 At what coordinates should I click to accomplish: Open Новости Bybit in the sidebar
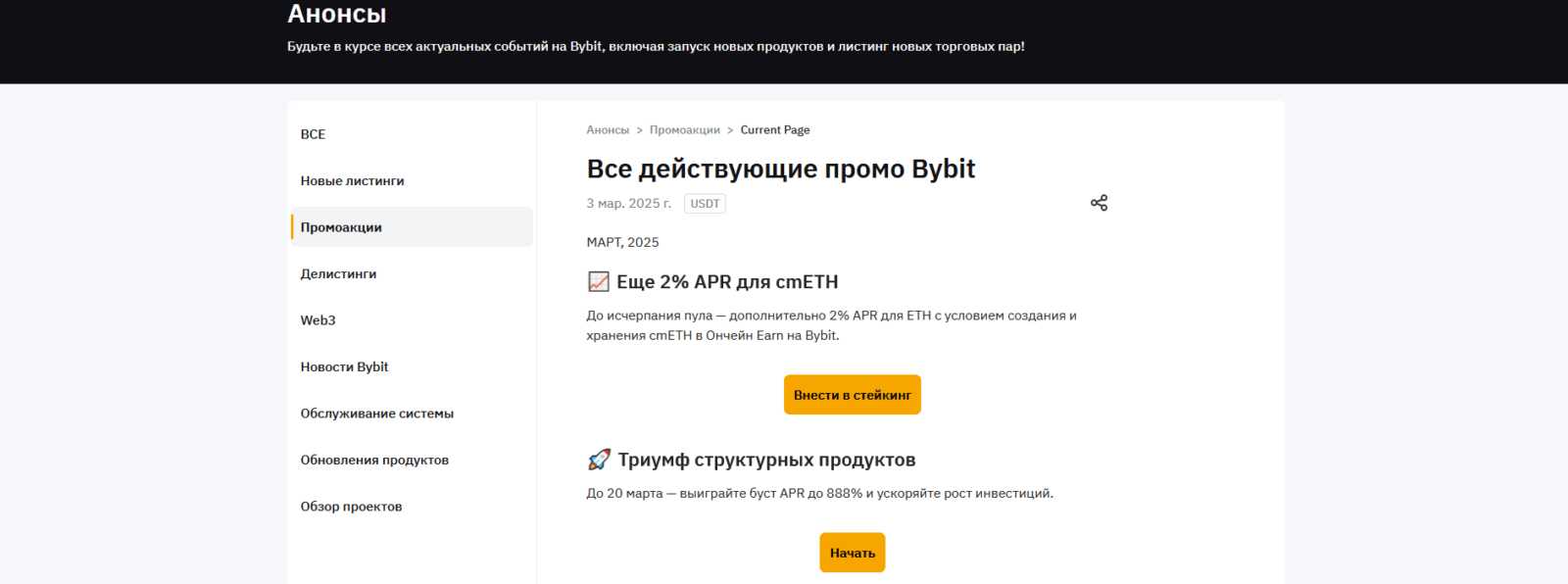(x=344, y=367)
